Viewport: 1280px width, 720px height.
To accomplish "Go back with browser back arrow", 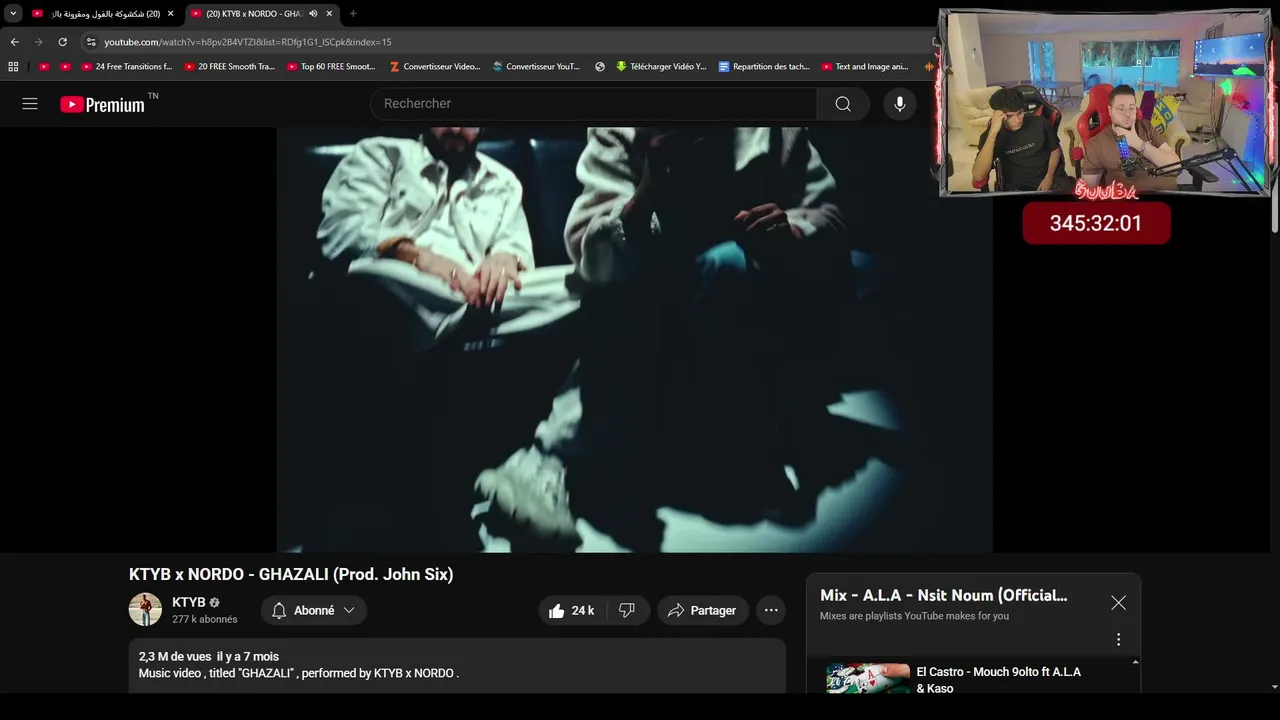I will click(x=14, y=42).
